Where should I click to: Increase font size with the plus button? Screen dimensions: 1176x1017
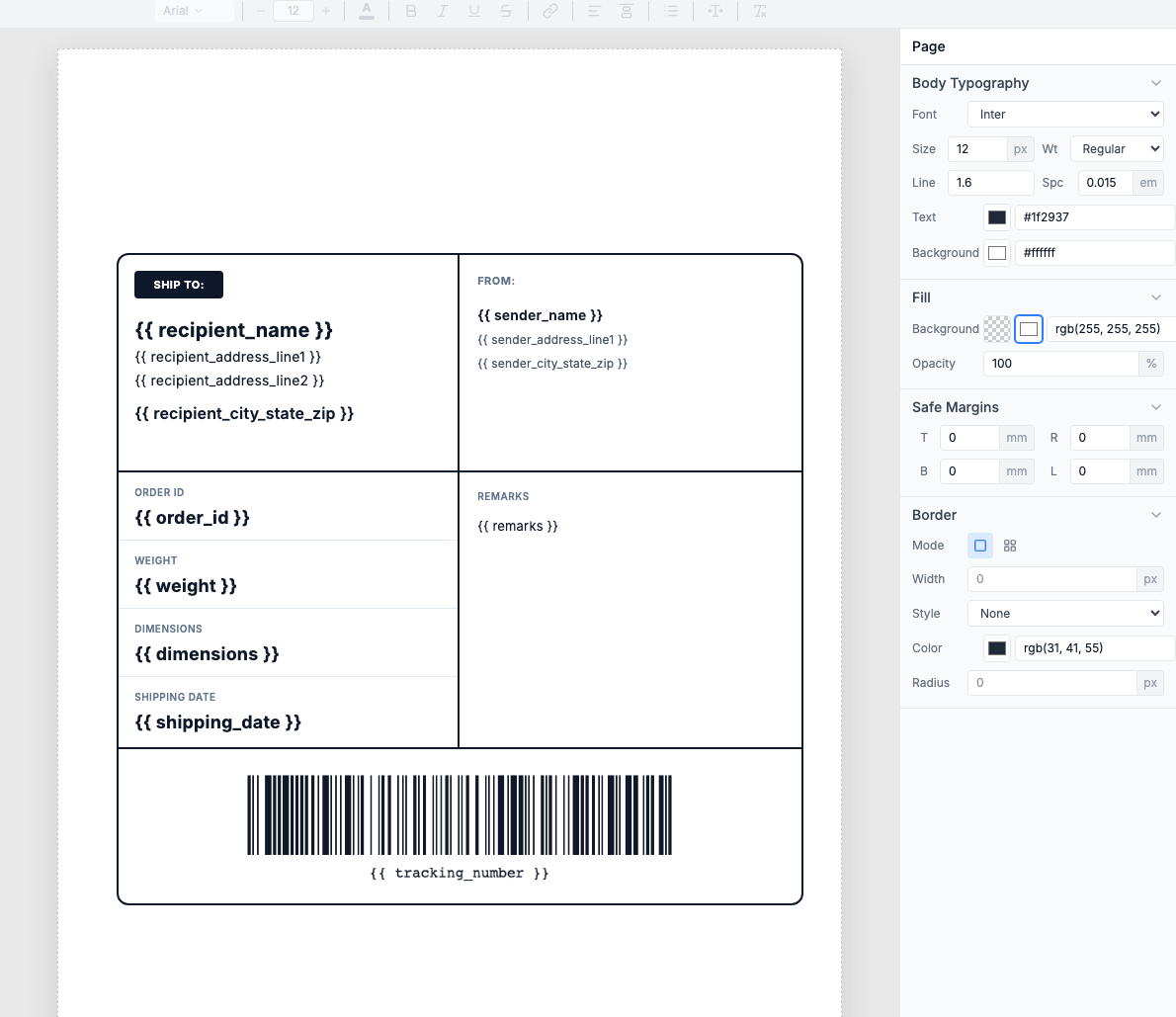click(x=326, y=11)
